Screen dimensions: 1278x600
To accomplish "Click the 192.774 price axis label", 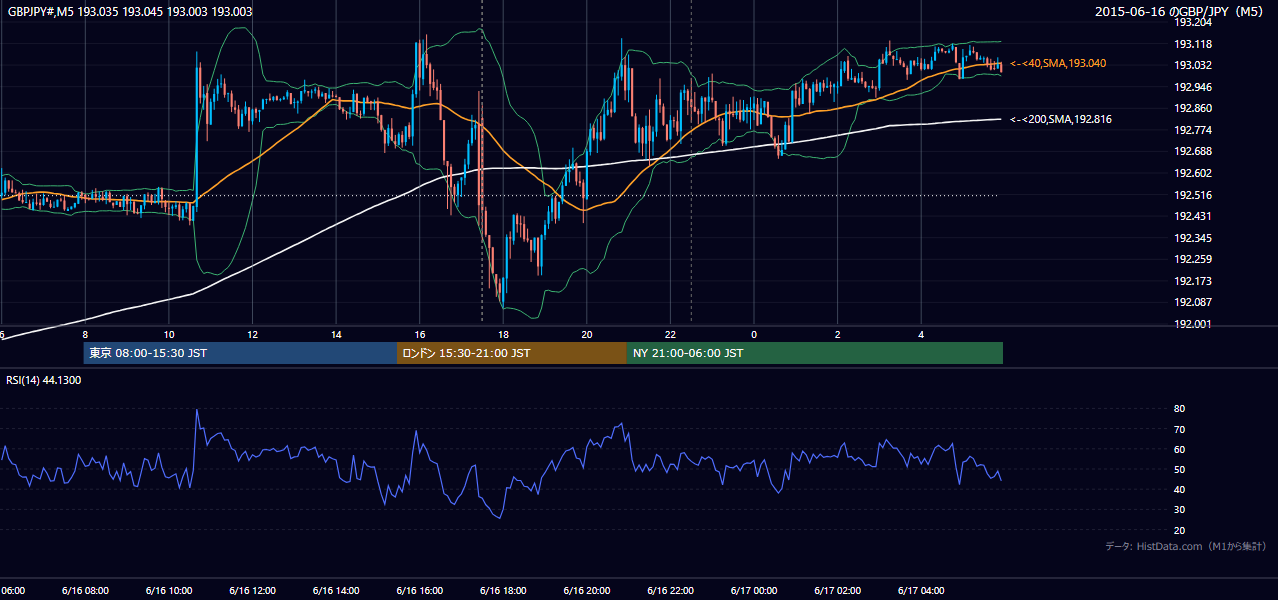I will click(x=1193, y=130).
